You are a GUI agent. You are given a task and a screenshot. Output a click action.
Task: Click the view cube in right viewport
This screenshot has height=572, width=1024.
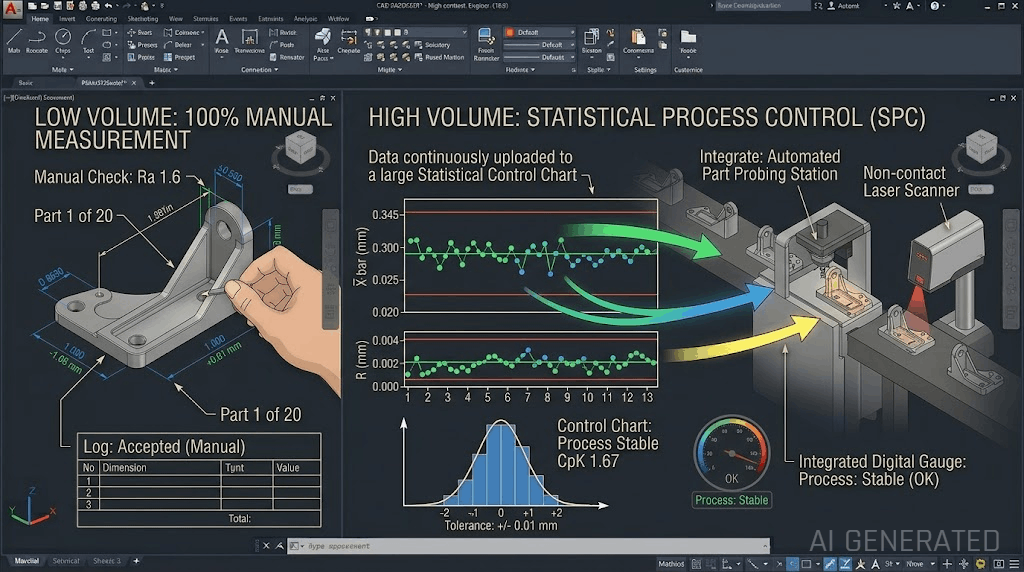pos(982,146)
